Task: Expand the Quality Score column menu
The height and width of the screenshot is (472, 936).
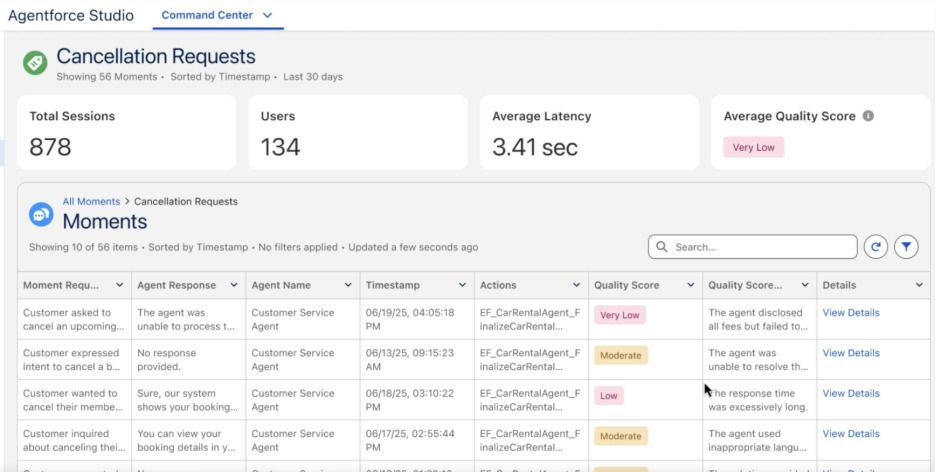Action: [x=691, y=285]
